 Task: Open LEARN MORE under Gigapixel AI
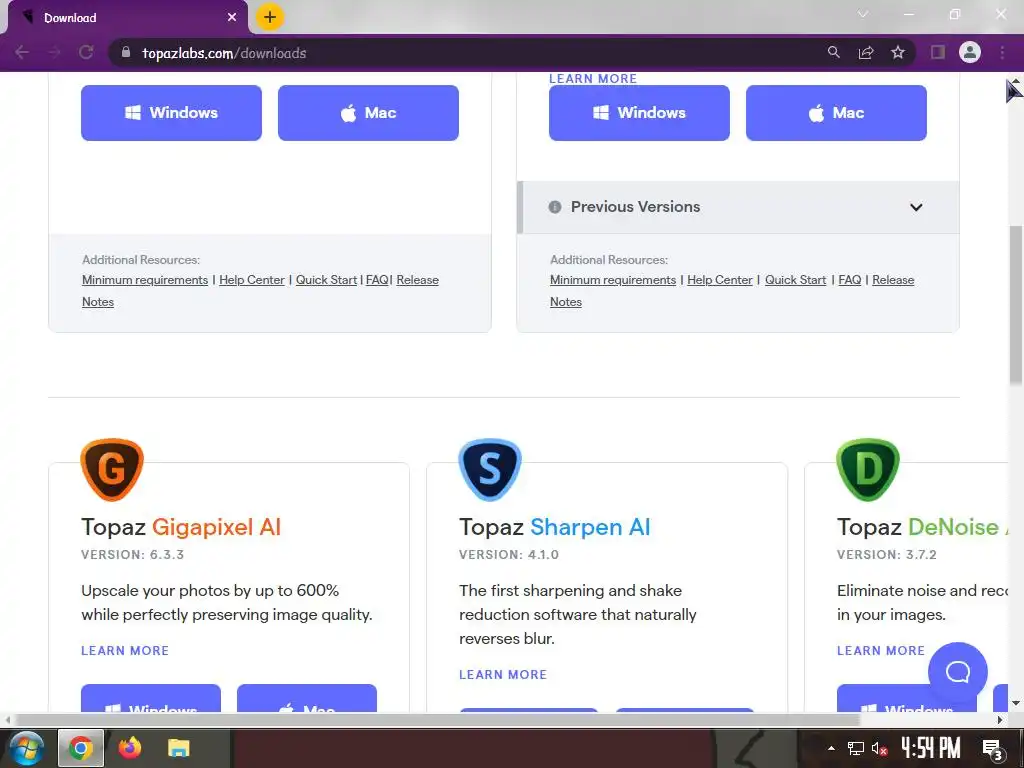[x=125, y=650]
